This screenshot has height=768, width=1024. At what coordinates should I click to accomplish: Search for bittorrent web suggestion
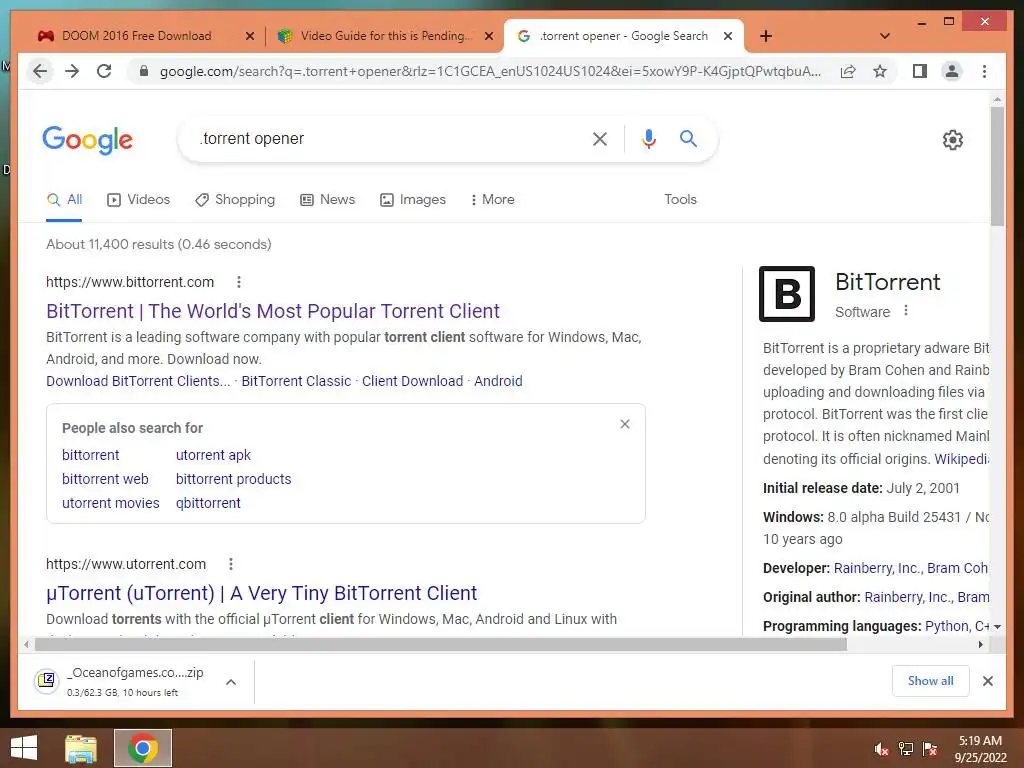105,479
